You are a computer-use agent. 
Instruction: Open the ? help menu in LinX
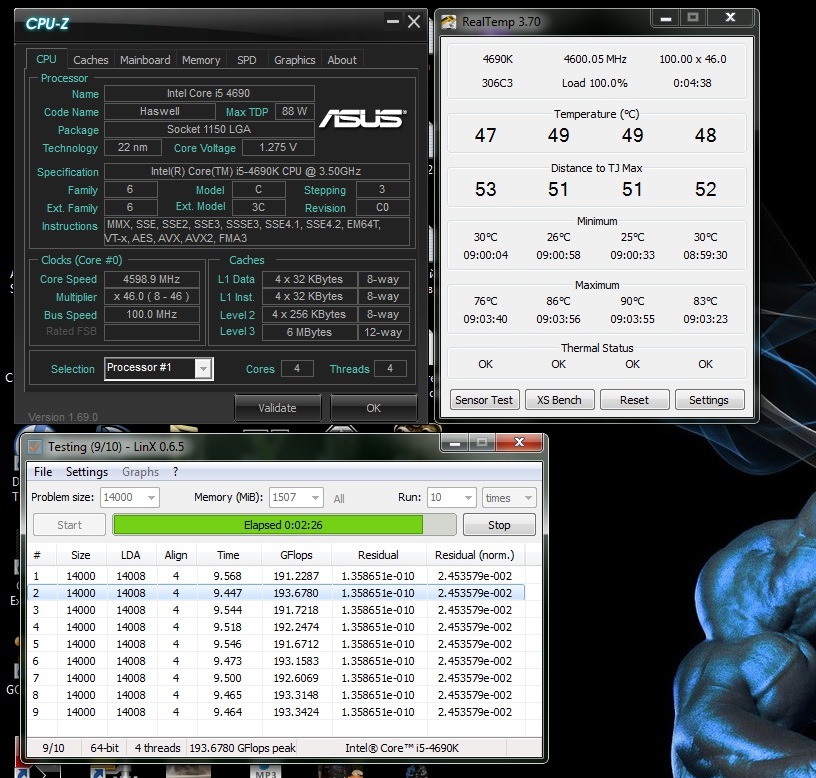[175, 471]
